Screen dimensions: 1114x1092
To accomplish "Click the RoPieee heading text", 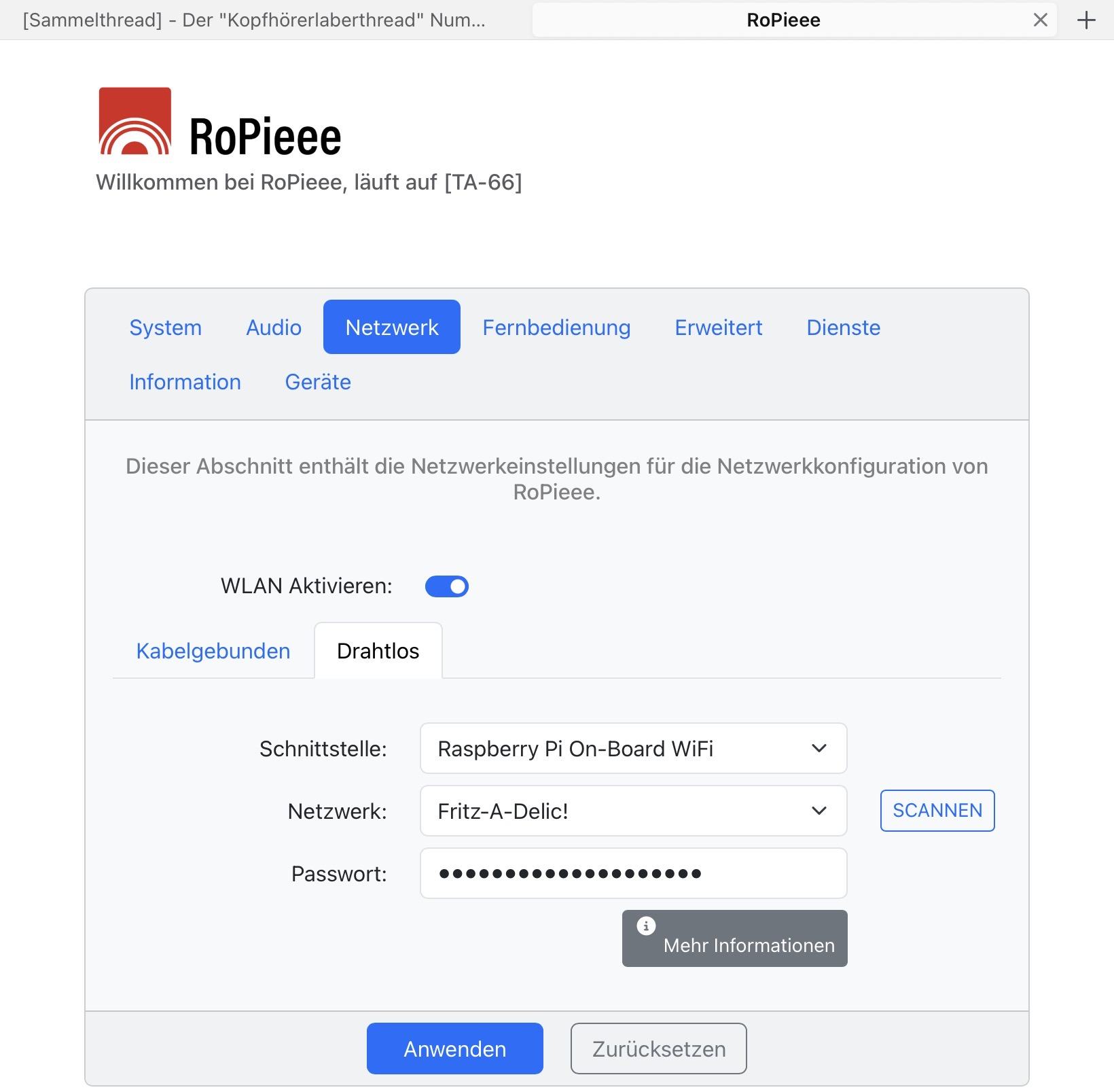I will point(265,136).
